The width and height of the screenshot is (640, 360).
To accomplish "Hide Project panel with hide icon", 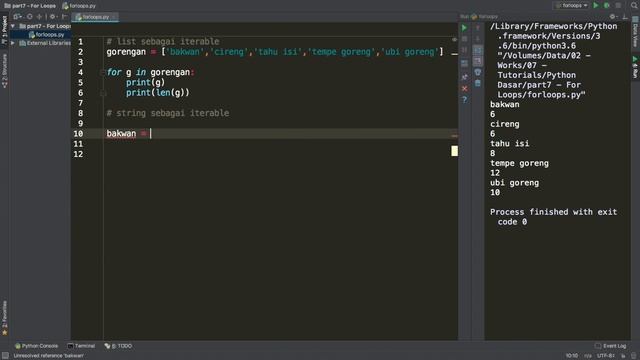I will (64, 17).
